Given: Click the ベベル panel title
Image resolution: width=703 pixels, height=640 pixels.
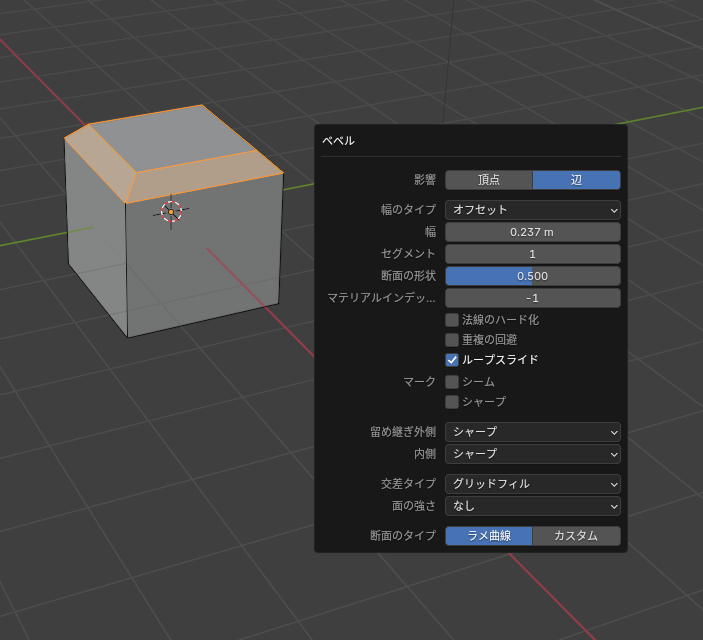Looking at the screenshot, I should click(338, 141).
